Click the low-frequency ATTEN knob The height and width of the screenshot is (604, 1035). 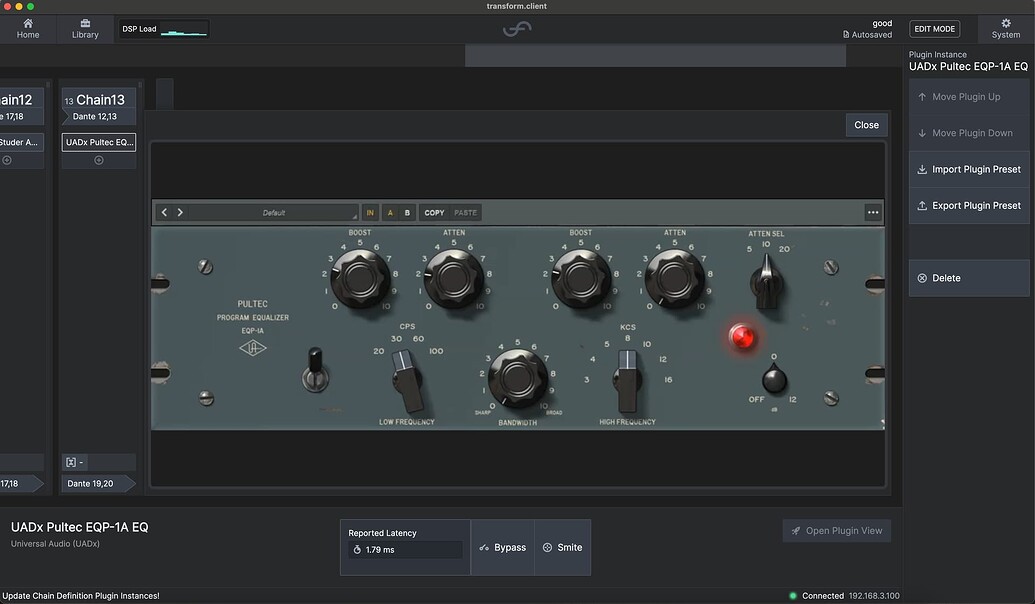pyautogui.click(x=454, y=278)
